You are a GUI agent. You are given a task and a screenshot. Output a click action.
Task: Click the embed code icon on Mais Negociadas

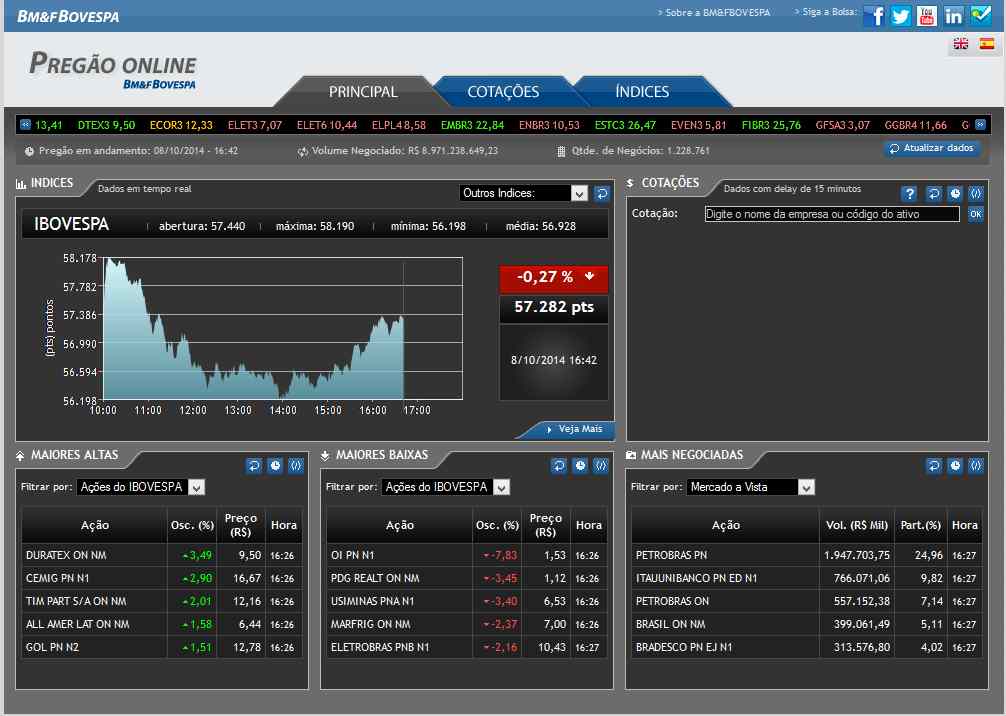974,464
